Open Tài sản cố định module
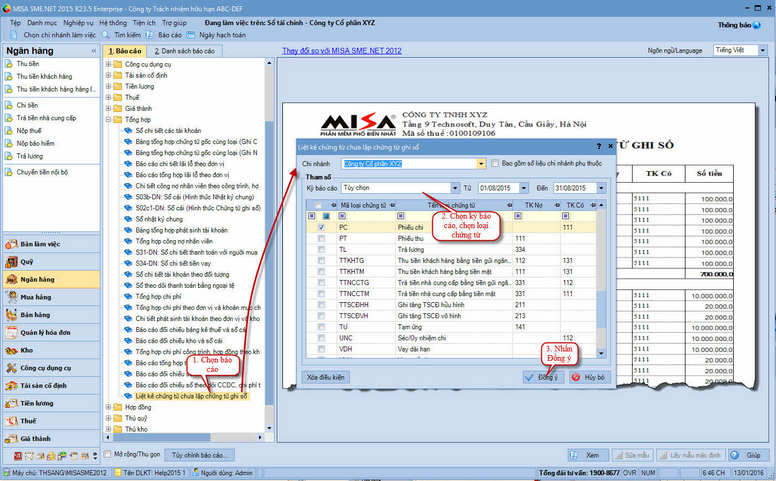This screenshot has width=776, height=481. [51, 385]
